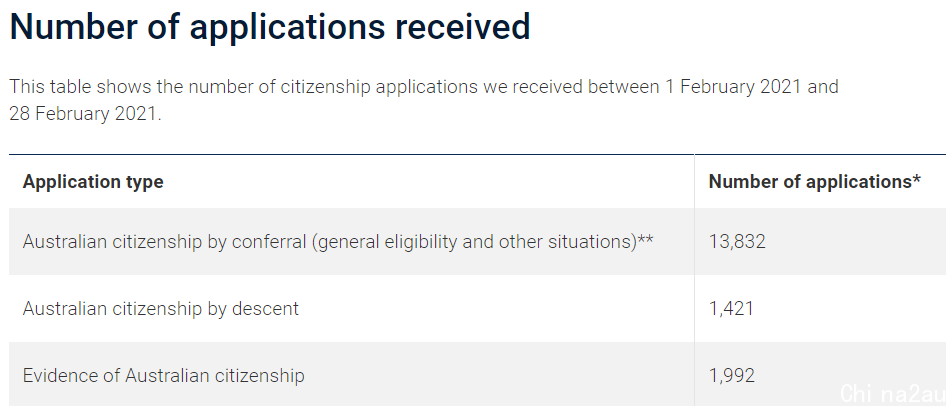Select the Australian citizenship by conferral row label
The width and height of the screenshot is (951, 406).
click(338, 242)
